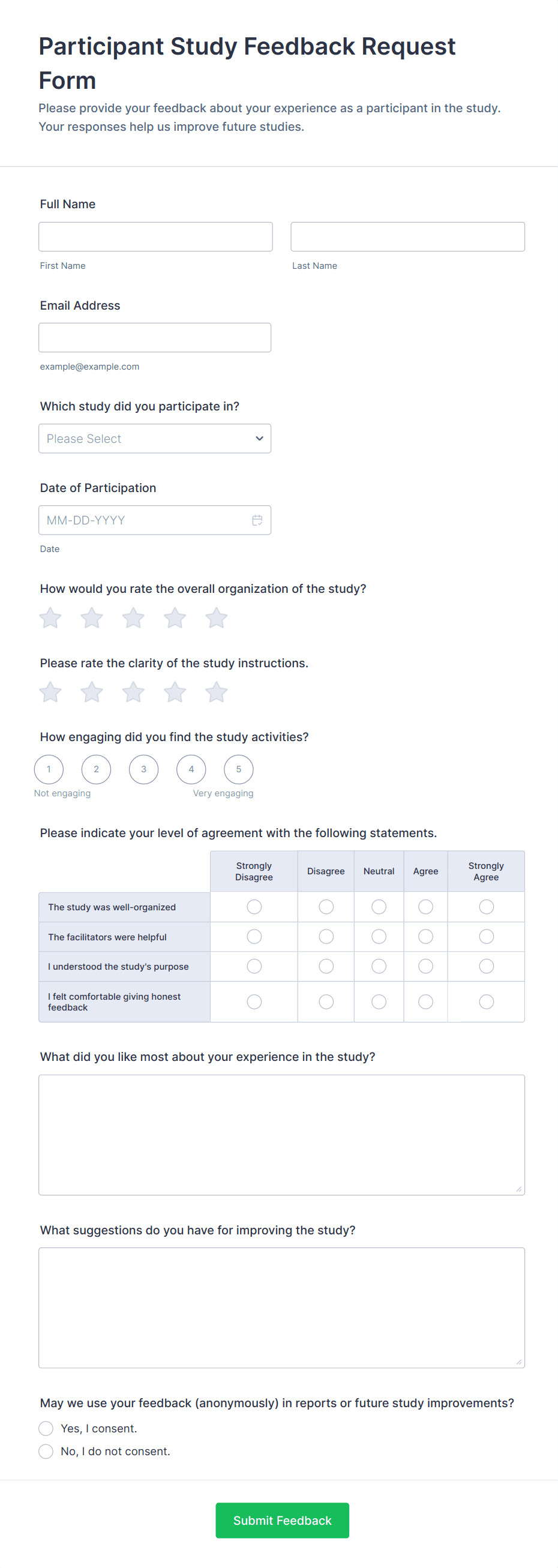The image size is (558, 1568).
Task: Rate overall organization five stars
Action: [x=216, y=618]
